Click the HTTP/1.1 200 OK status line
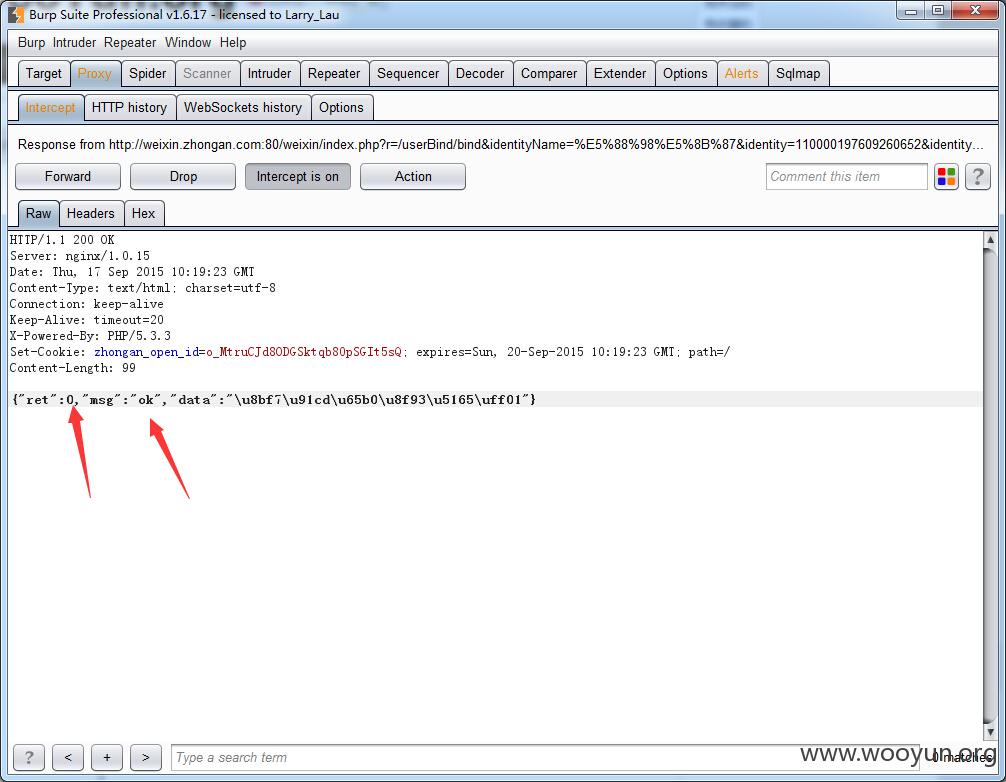Screen dimensions: 1006x782 coord(62,240)
